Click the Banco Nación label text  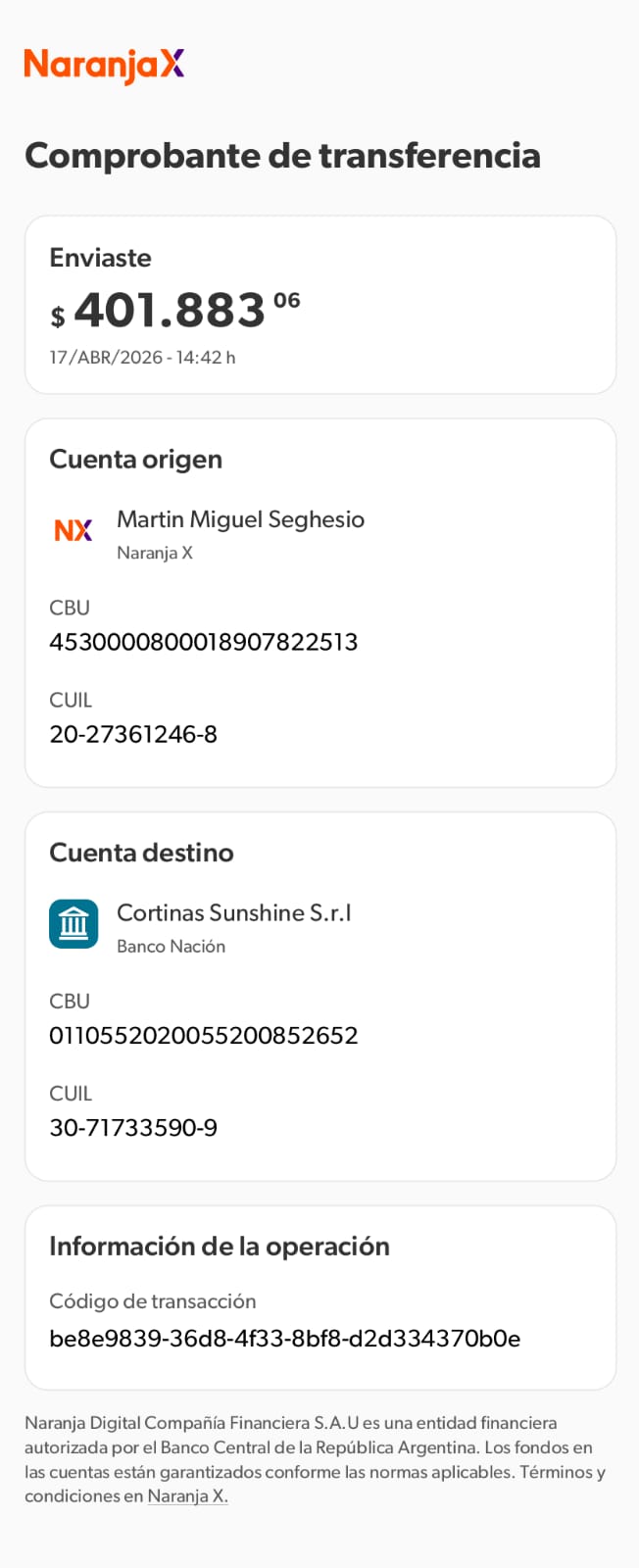click(x=171, y=947)
